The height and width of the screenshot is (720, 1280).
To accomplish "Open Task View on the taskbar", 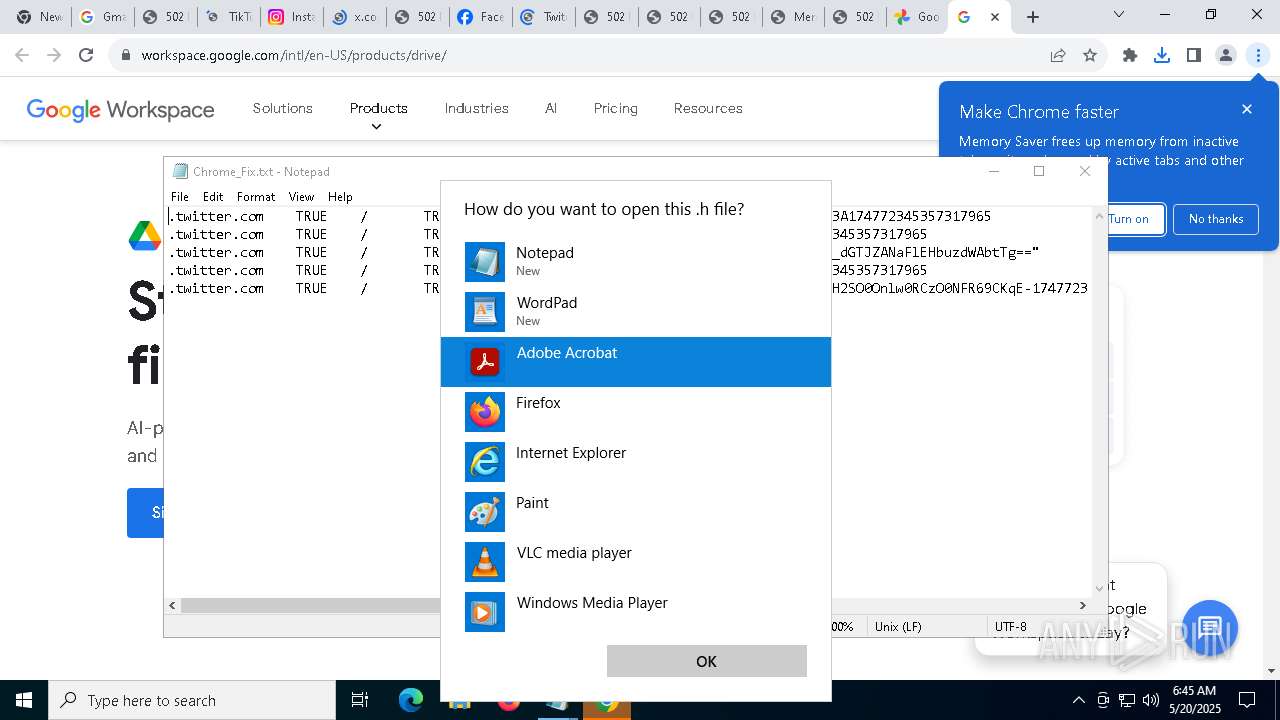I will pyautogui.click(x=360, y=700).
